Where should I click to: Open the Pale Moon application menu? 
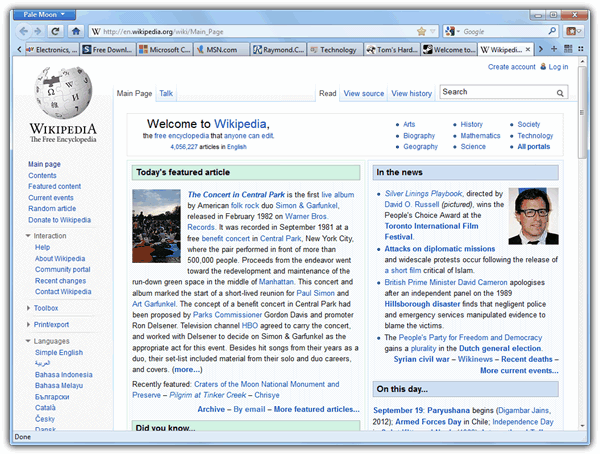tap(44, 15)
